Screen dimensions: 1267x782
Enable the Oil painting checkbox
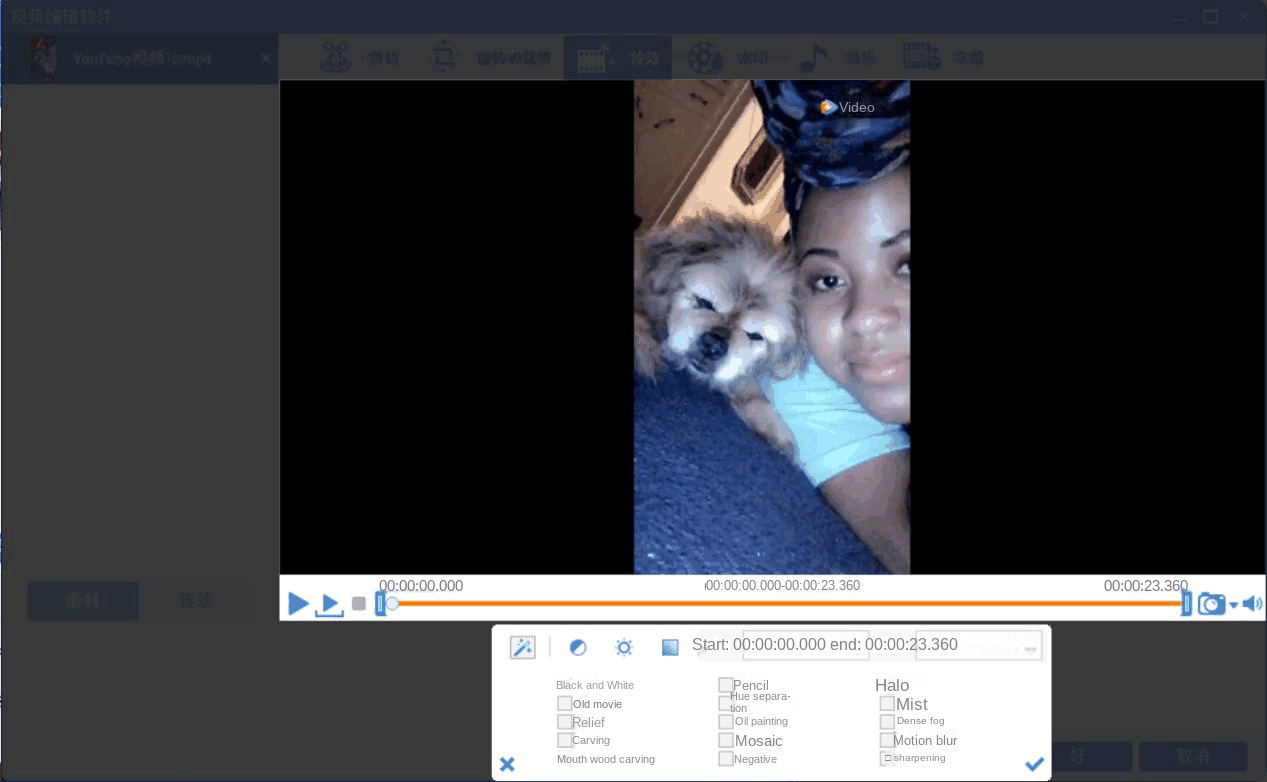[x=726, y=721]
